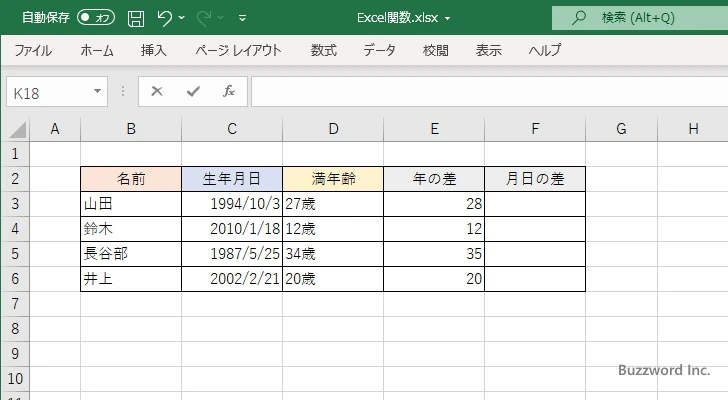The width and height of the screenshot is (728, 400).
Task: Click the greyed-out Redo arrow icon
Action: point(203,18)
